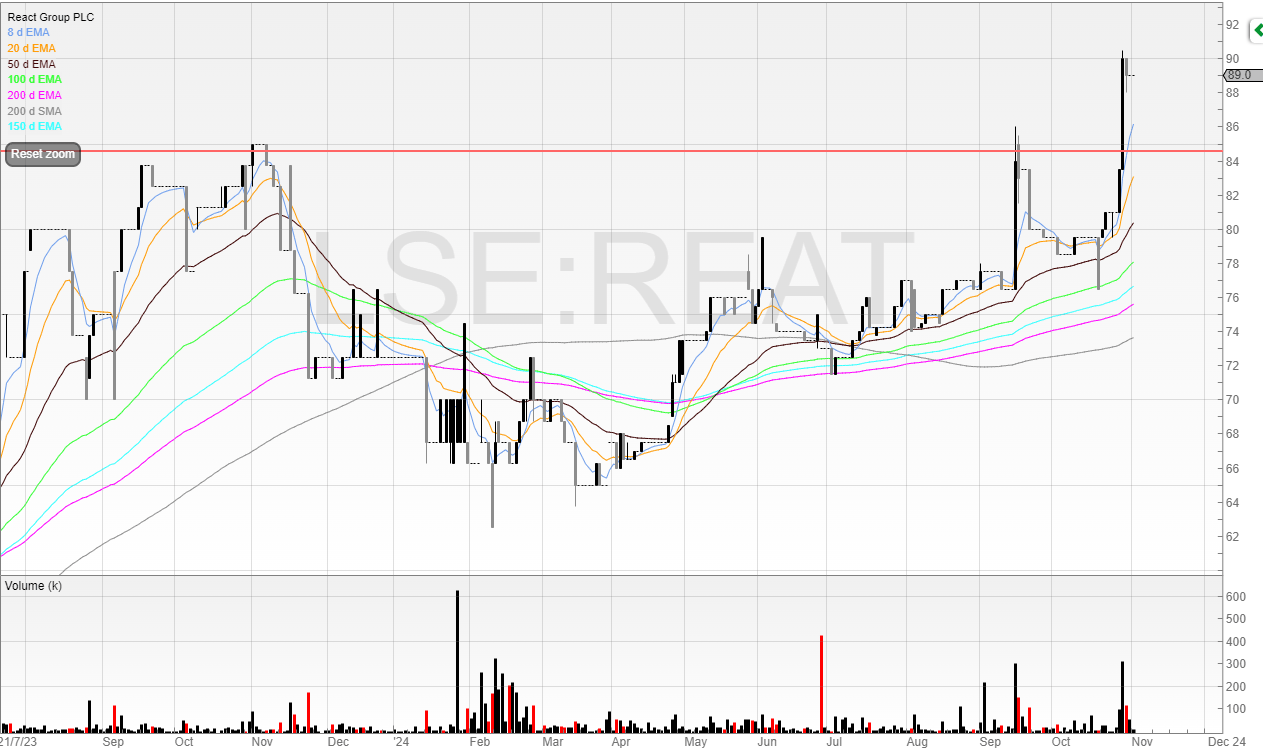Click the Volume (k) panel label

pyautogui.click(x=33, y=585)
